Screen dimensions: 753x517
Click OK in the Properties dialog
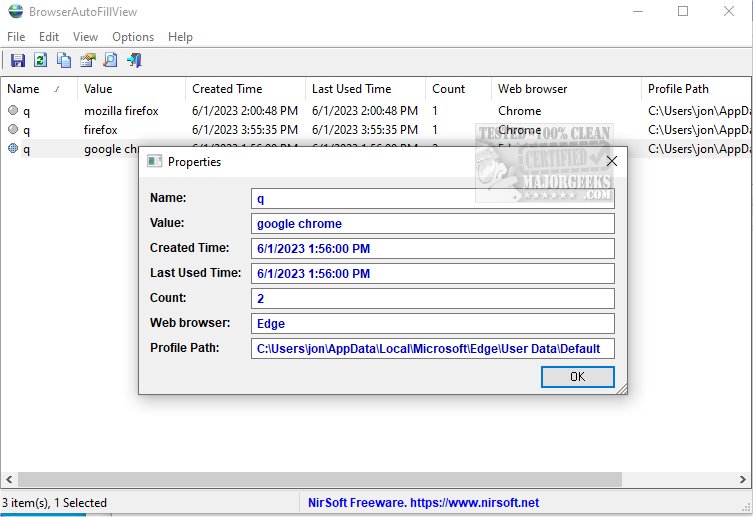pyautogui.click(x=578, y=377)
